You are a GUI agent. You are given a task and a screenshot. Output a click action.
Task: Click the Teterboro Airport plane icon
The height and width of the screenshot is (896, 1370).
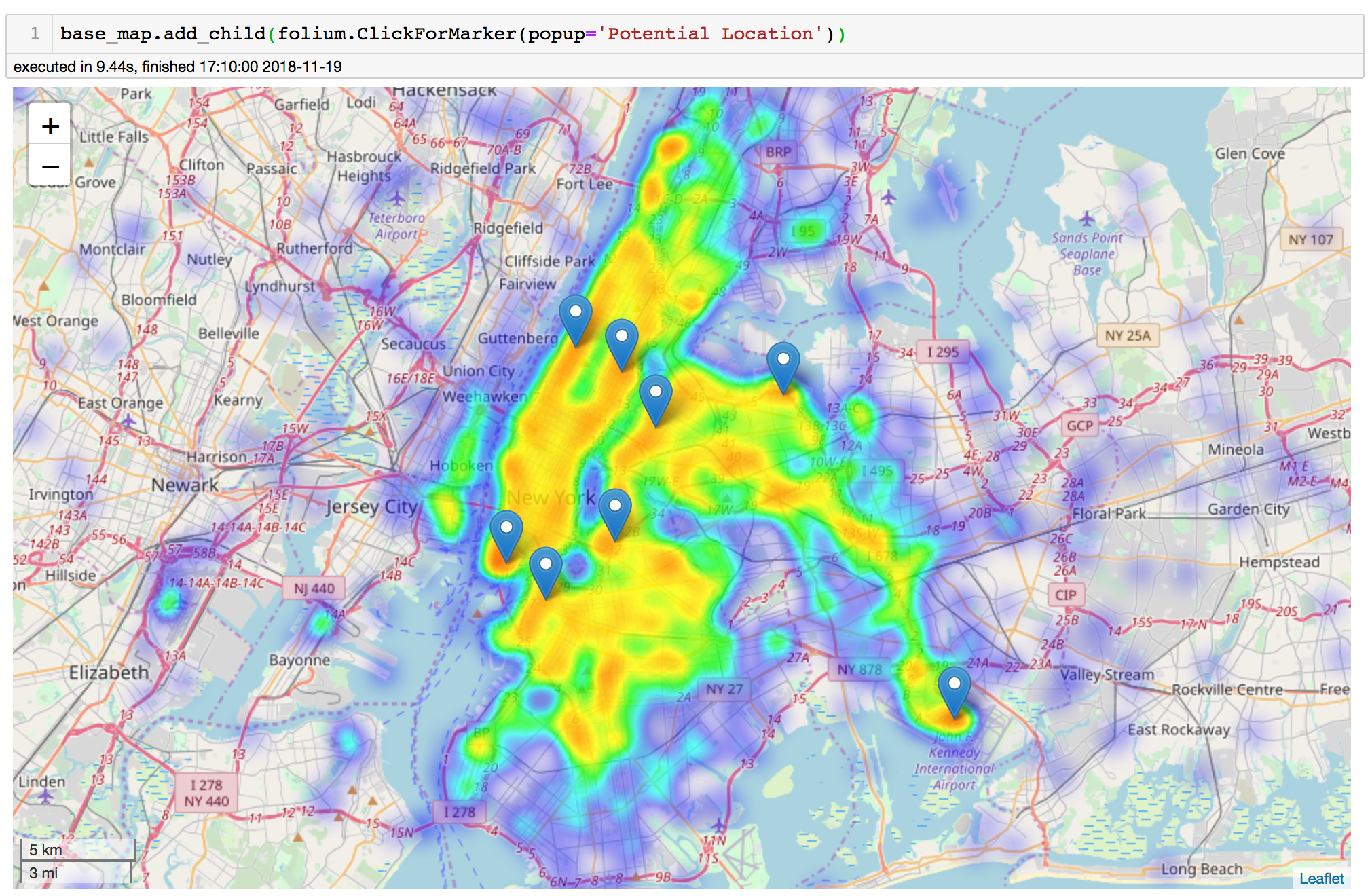[x=397, y=199]
